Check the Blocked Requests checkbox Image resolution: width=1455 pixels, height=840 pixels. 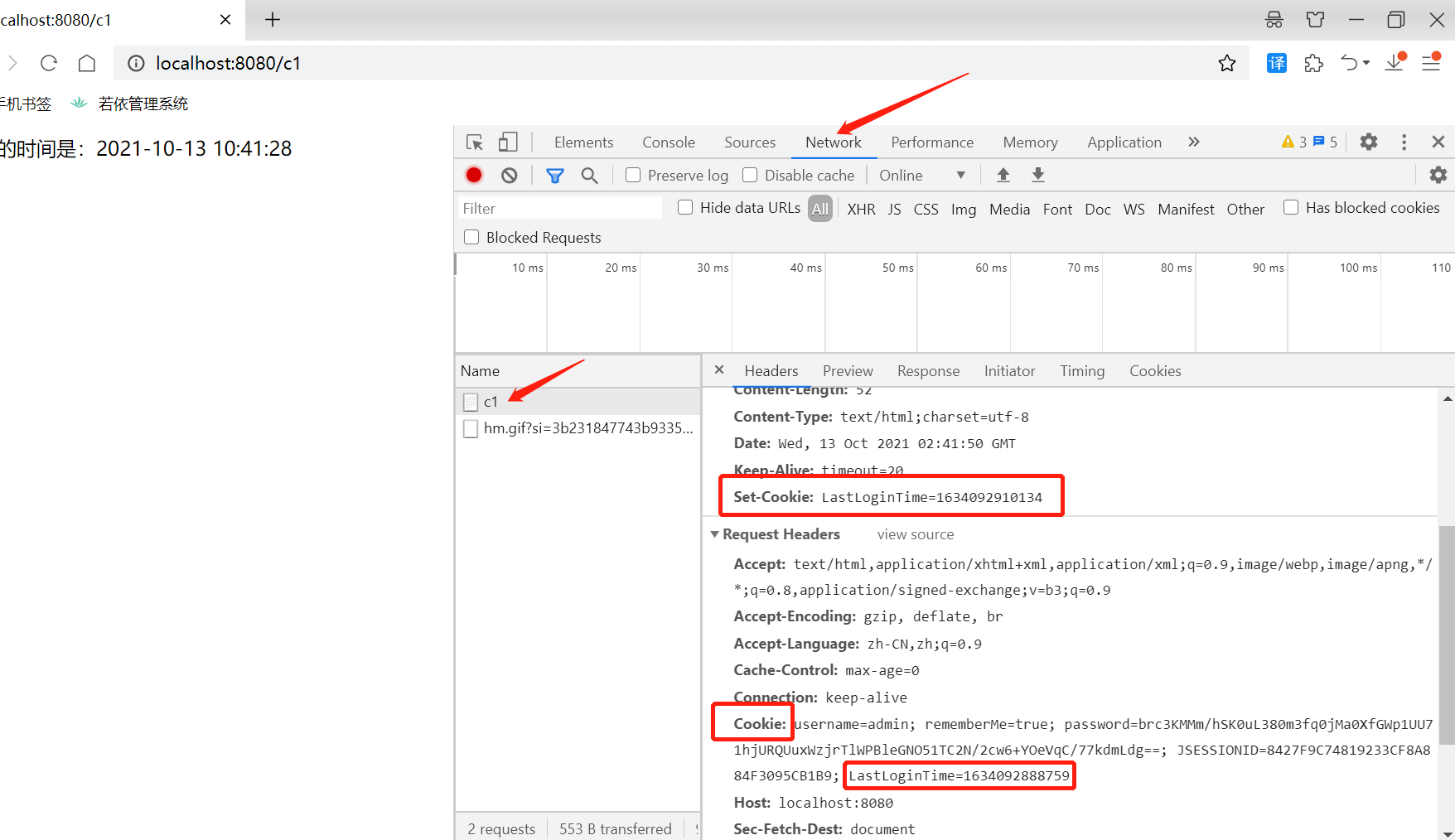471,237
